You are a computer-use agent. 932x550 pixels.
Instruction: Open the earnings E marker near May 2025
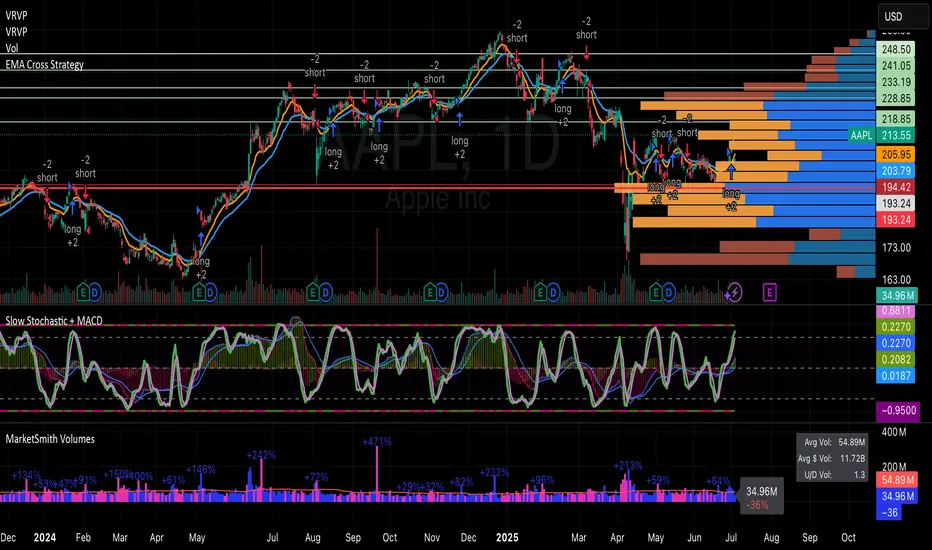point(656,293)
